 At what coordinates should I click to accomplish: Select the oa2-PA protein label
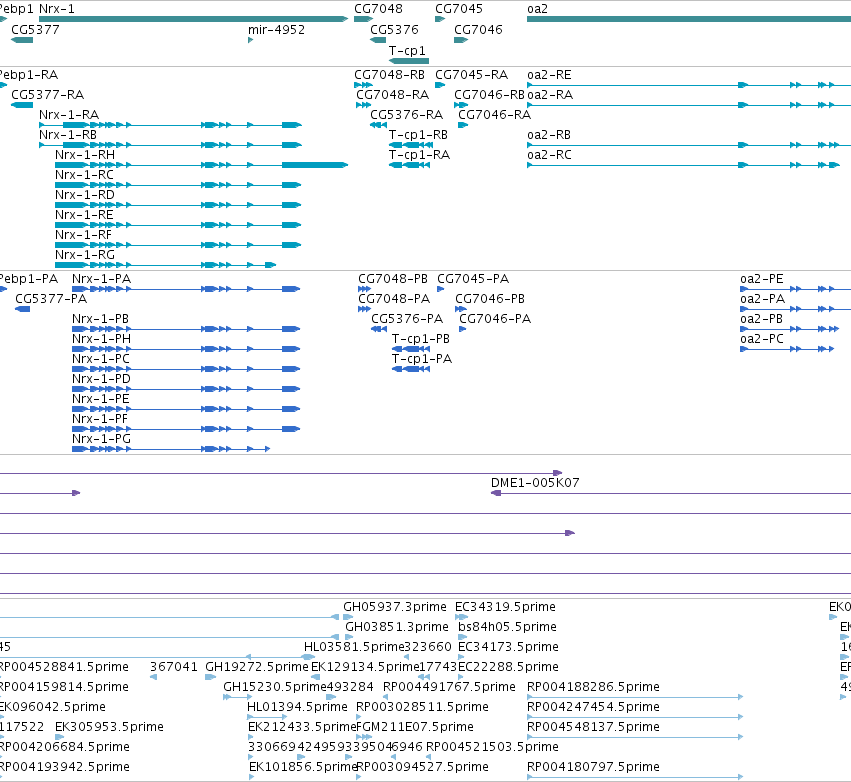[763, 299]
